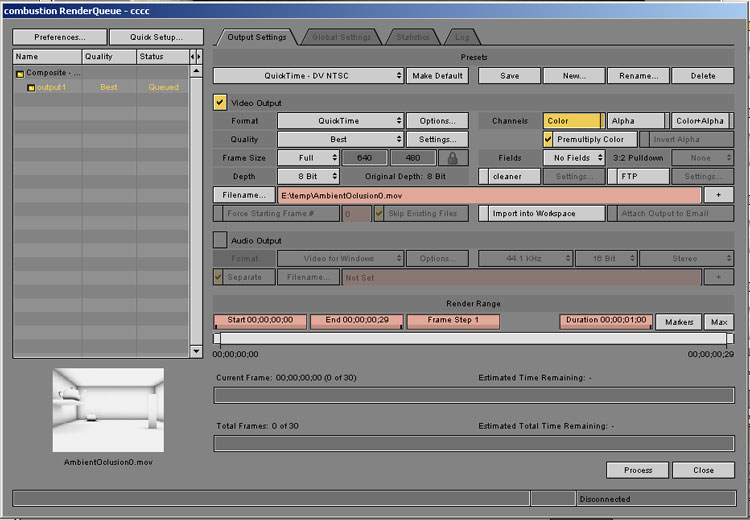
Task: Click the Frame Step 1 field
Action: point(453,321)
